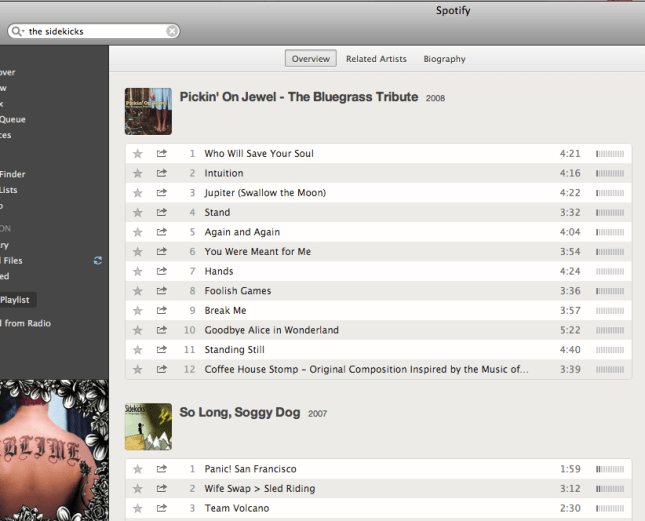
Task: Star the track Hands
Action: pyautogui.click(x=137, y=271)
